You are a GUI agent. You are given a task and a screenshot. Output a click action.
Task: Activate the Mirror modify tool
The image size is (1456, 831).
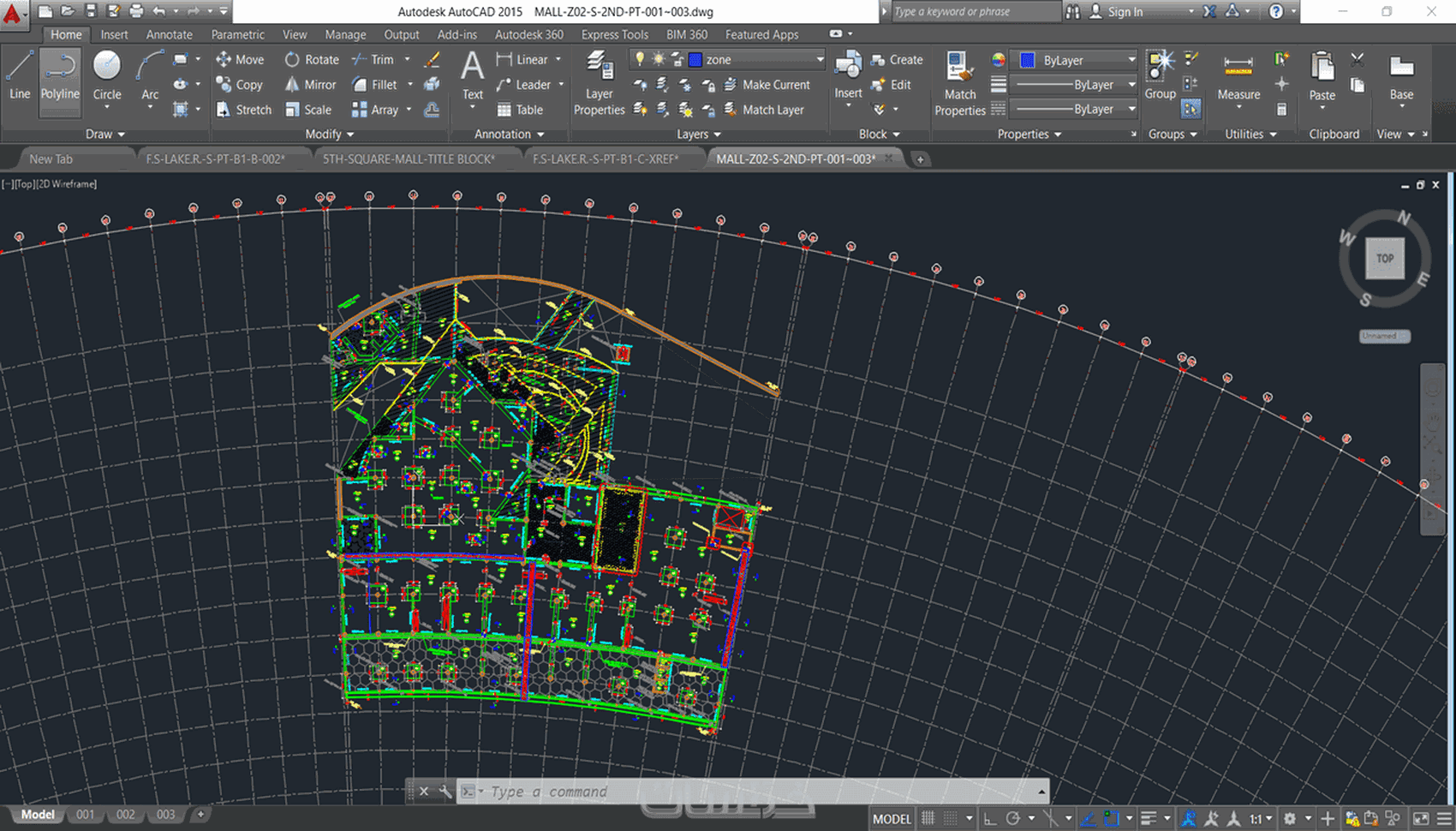[x=310, y=85]
